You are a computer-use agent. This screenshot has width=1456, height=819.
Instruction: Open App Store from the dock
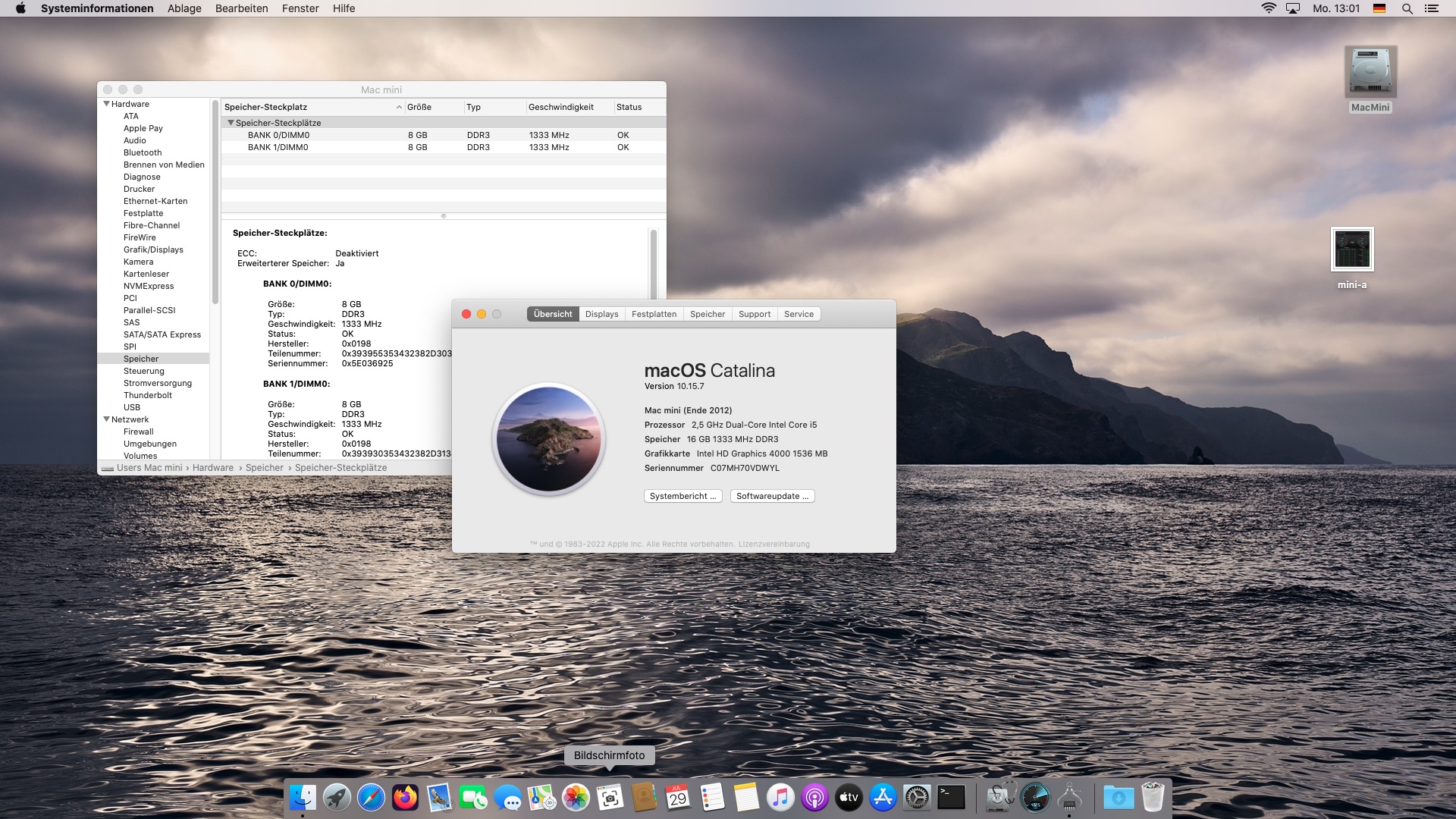click(x=883, y=797)
